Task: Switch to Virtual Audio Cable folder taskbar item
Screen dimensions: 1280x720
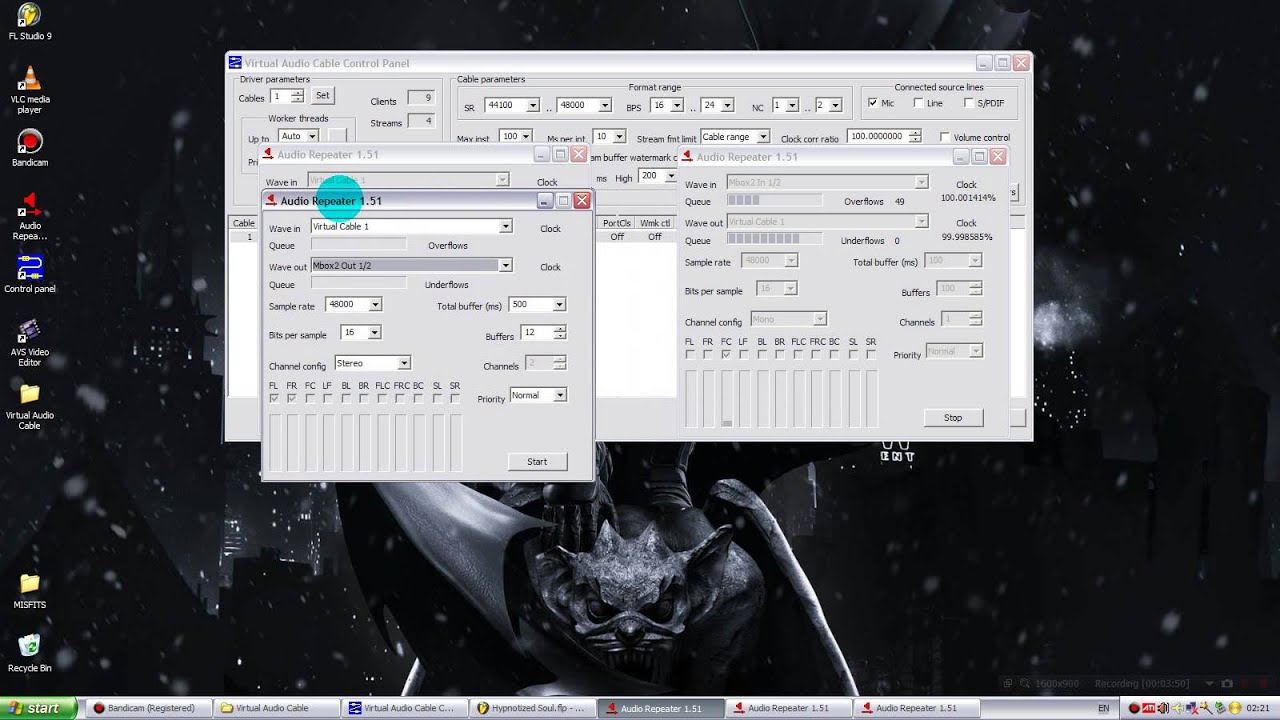Action: (275, 708)
